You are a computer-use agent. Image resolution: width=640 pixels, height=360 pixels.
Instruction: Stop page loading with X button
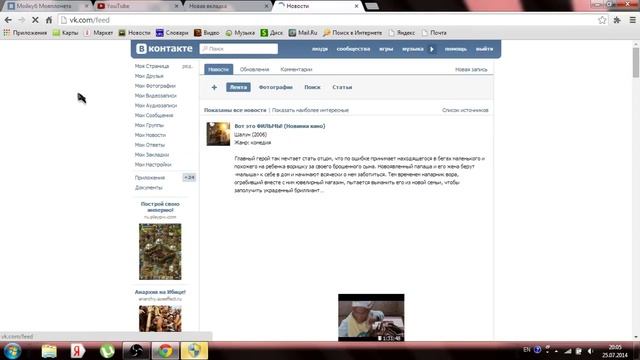pyautogui.click(x=35, y=20)
